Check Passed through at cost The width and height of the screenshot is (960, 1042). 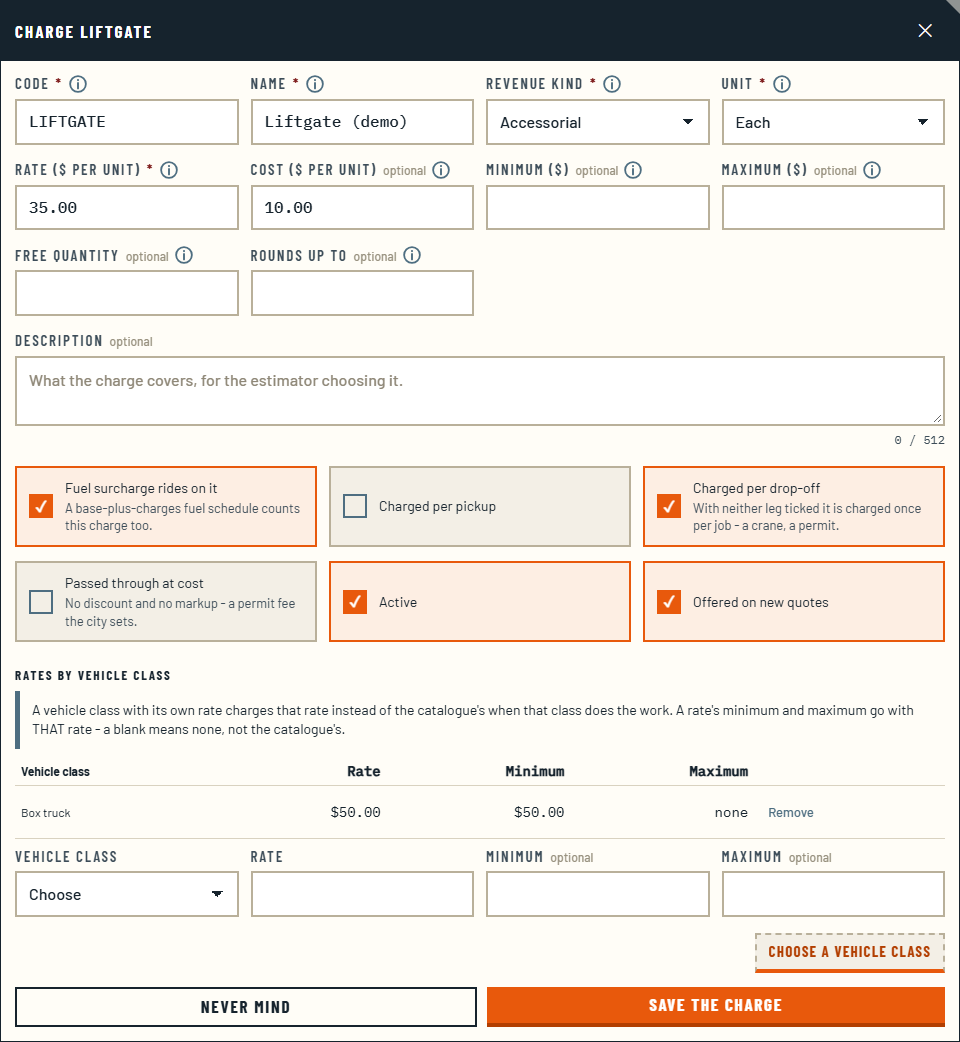41,602
